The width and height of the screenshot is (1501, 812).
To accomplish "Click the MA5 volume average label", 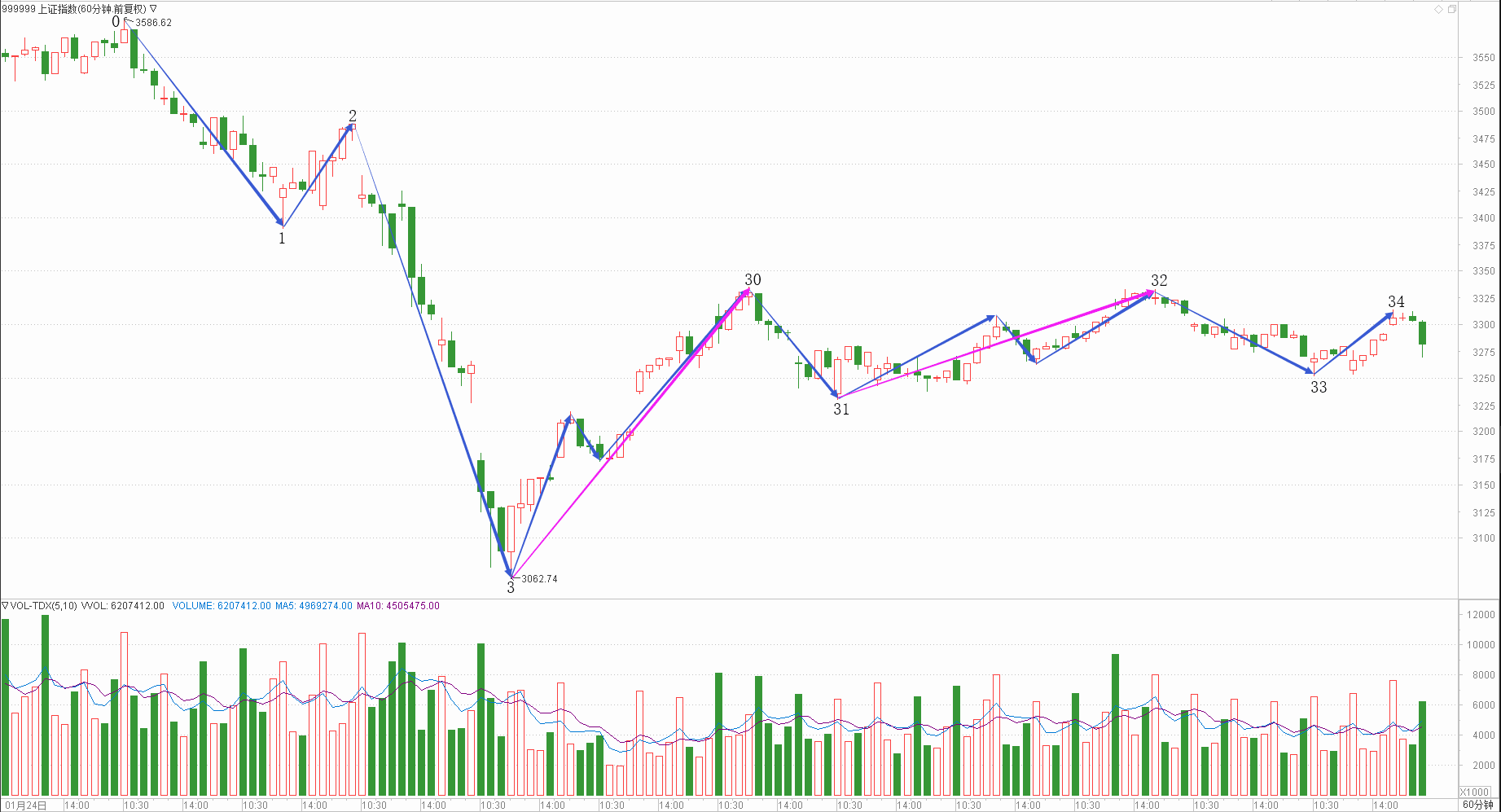I will (314, 606).
